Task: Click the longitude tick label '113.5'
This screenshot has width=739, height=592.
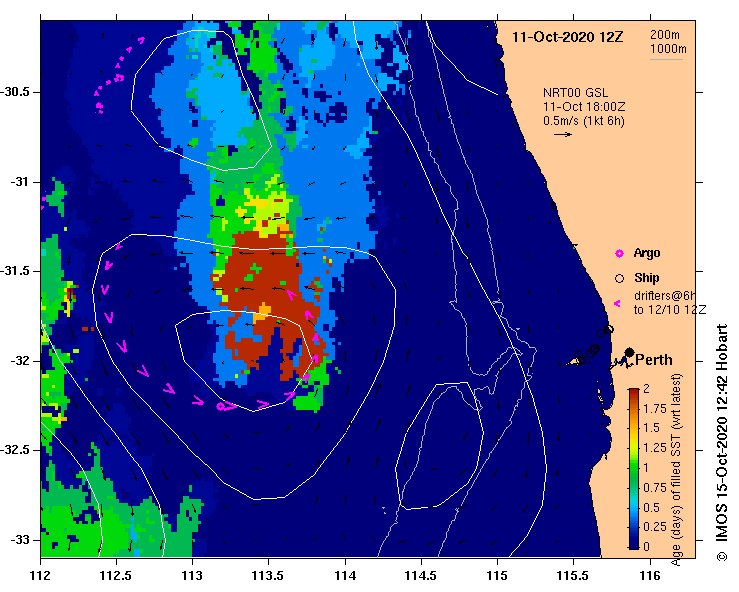Action: (x=269, y=576)
